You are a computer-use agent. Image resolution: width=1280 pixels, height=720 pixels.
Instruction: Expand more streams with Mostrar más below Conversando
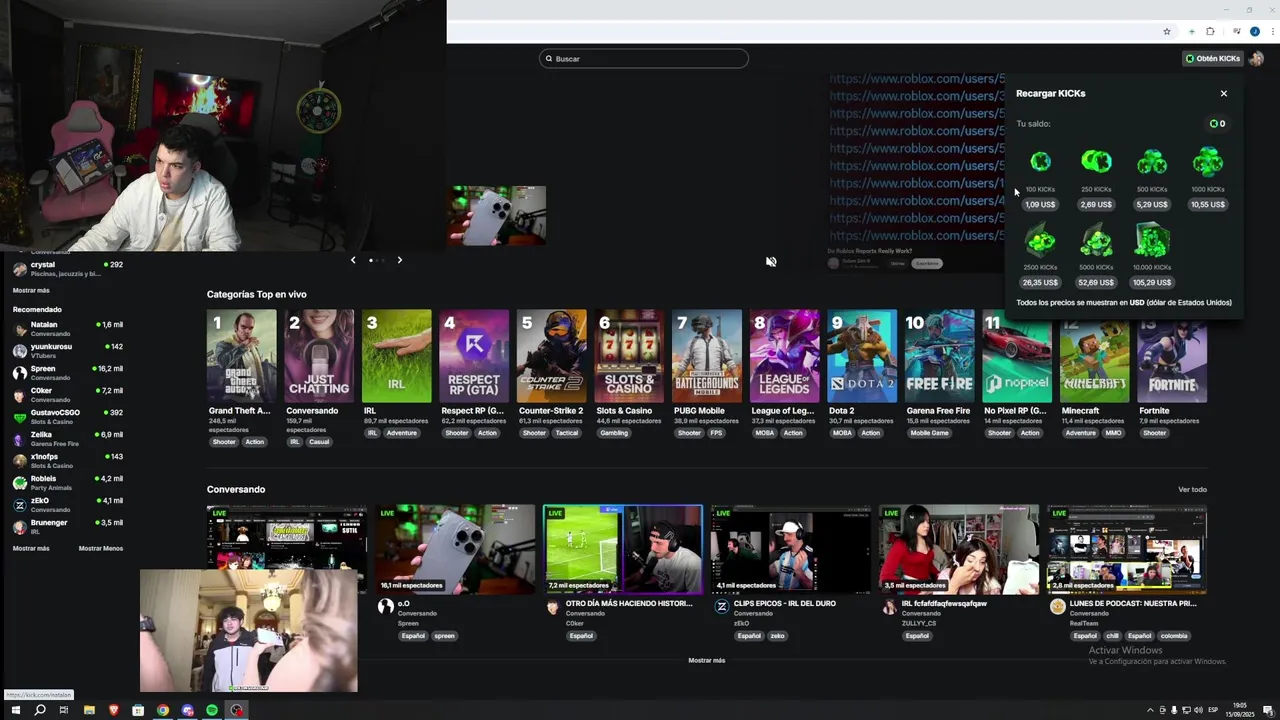coord(707,660)
